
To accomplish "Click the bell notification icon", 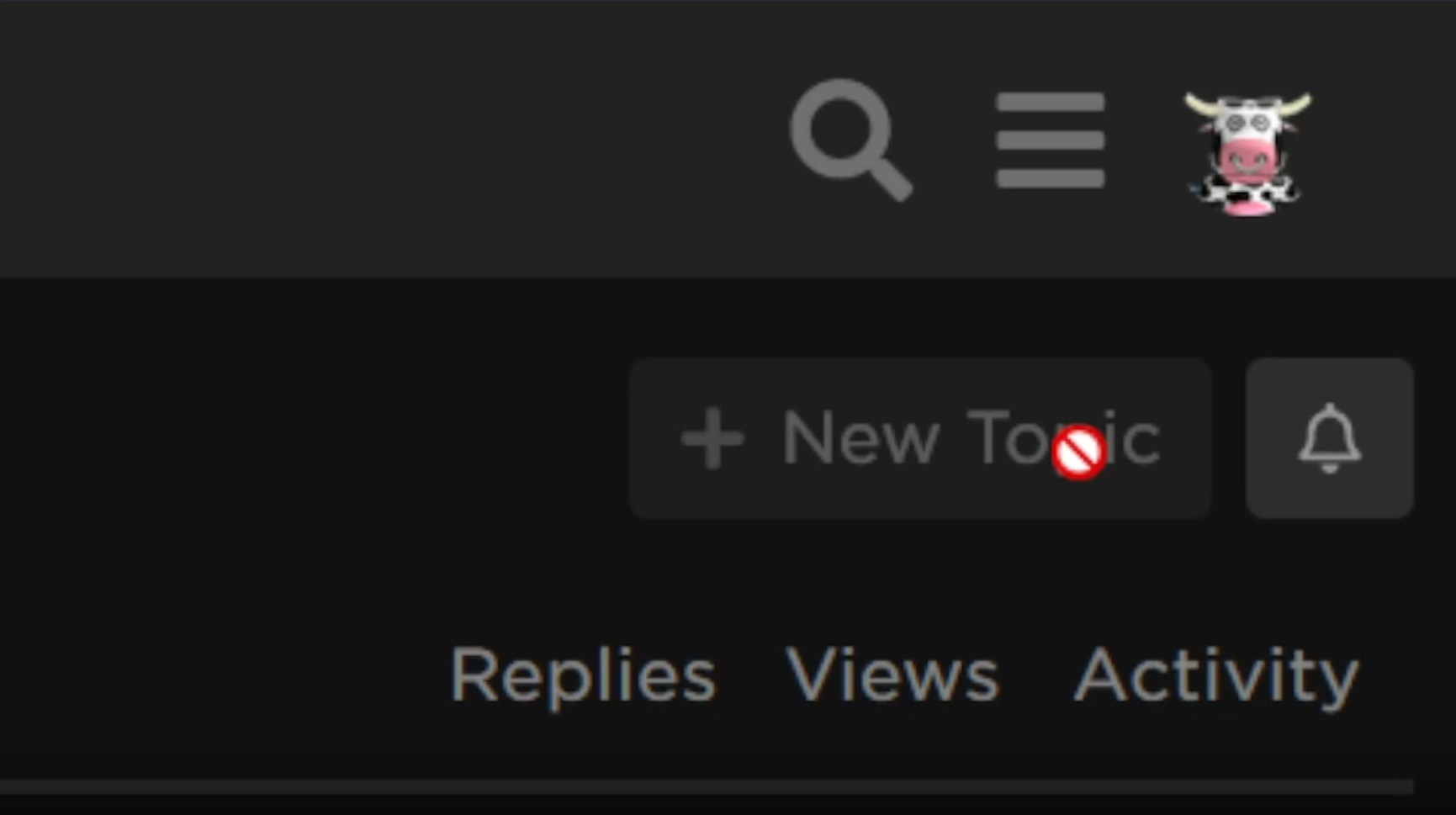I will [x=1330, y=438].
